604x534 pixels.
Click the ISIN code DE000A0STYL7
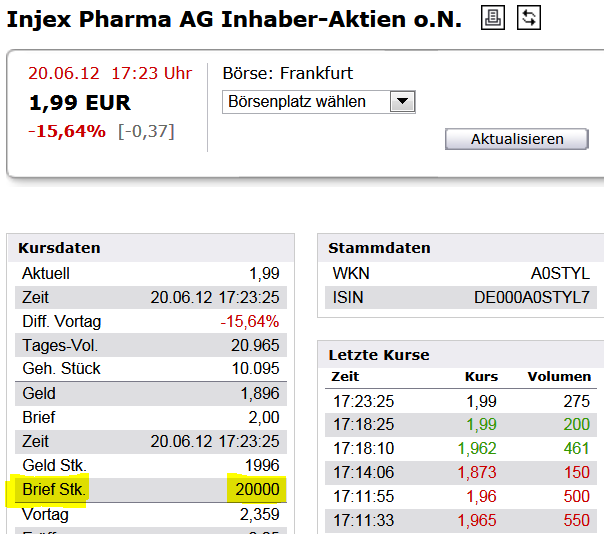[x=531, y=297]
